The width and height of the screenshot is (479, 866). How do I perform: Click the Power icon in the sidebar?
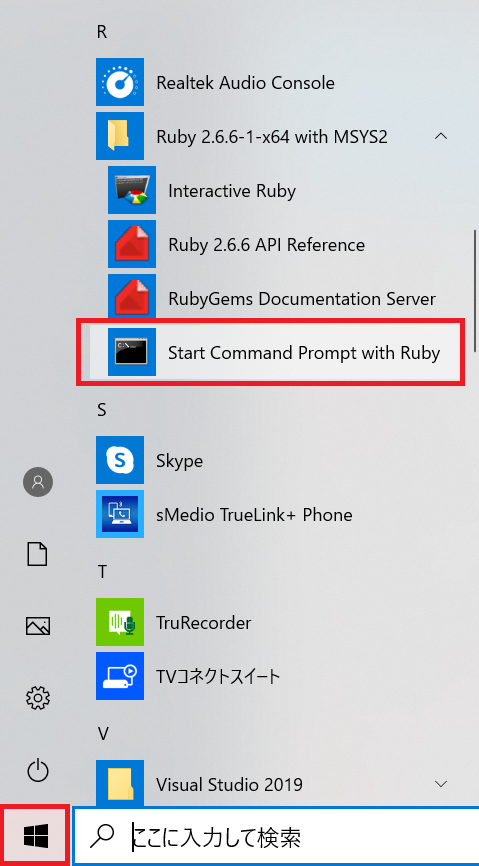click(x=38, y=770)
